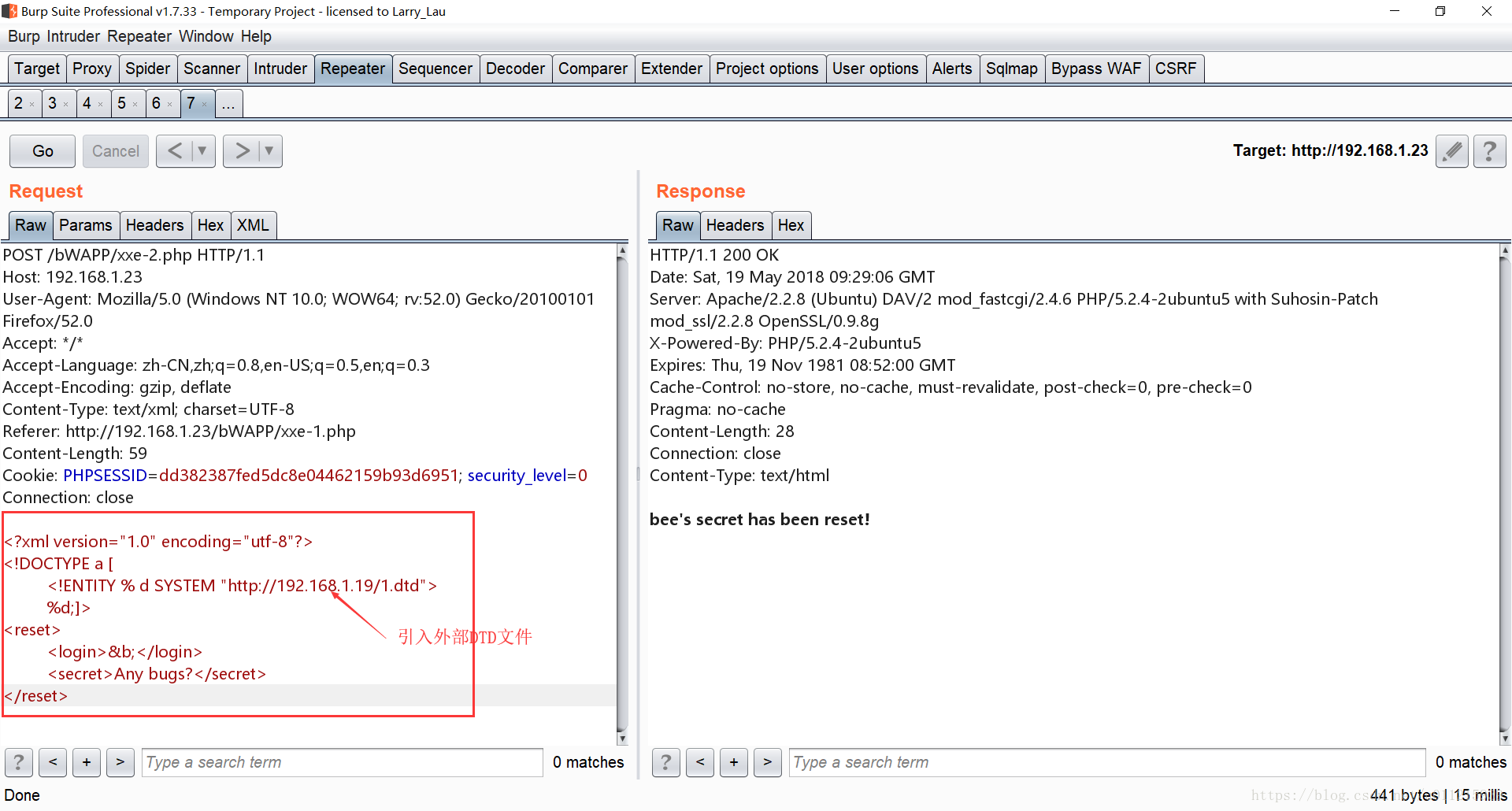Go forward to next request in history
The width and height of the screenshot is (1512, 811).
click(242, 151)
